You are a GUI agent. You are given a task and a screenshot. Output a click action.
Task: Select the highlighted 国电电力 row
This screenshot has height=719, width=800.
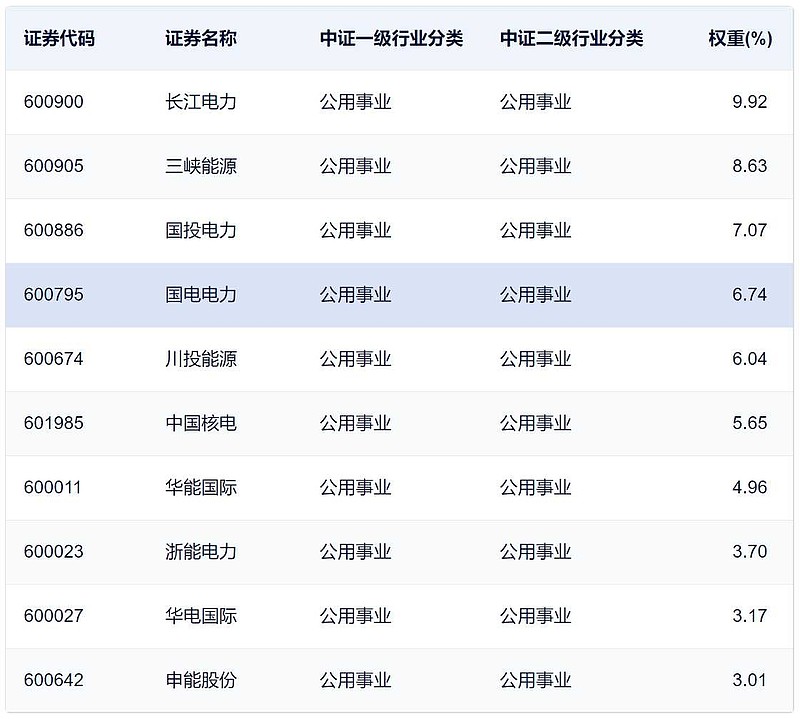click(x=400, y=294)
